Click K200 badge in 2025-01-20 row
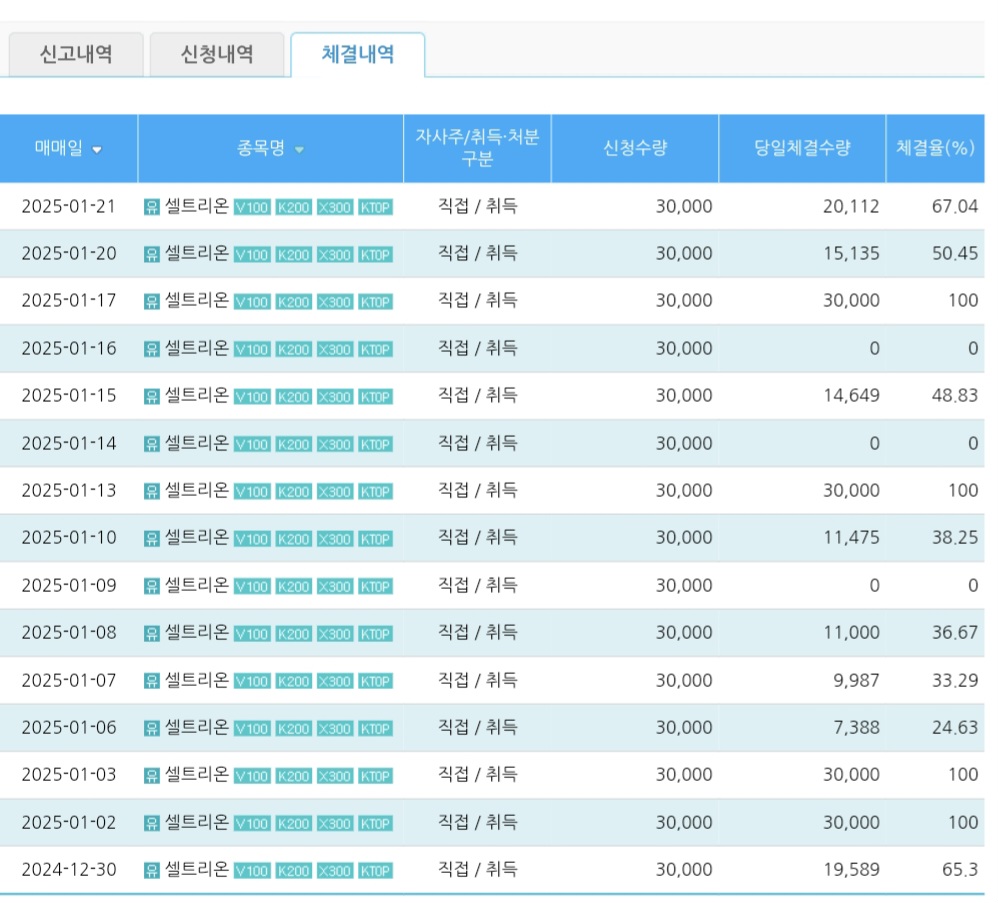Viewport: 998px width, 903px height. coord(293,255)
